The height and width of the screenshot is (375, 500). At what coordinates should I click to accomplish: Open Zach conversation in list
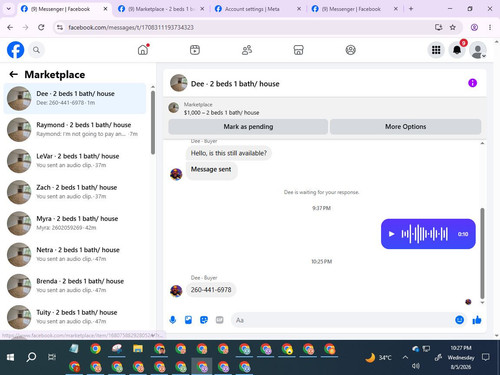75,192
